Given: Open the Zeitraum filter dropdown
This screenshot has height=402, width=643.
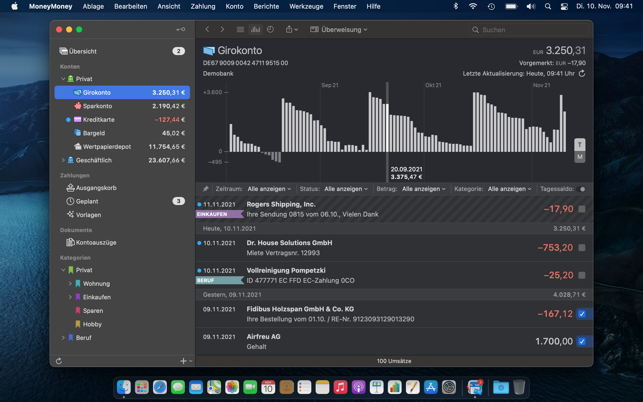Looking at the screenshot, I should click(x=269, y=189).
